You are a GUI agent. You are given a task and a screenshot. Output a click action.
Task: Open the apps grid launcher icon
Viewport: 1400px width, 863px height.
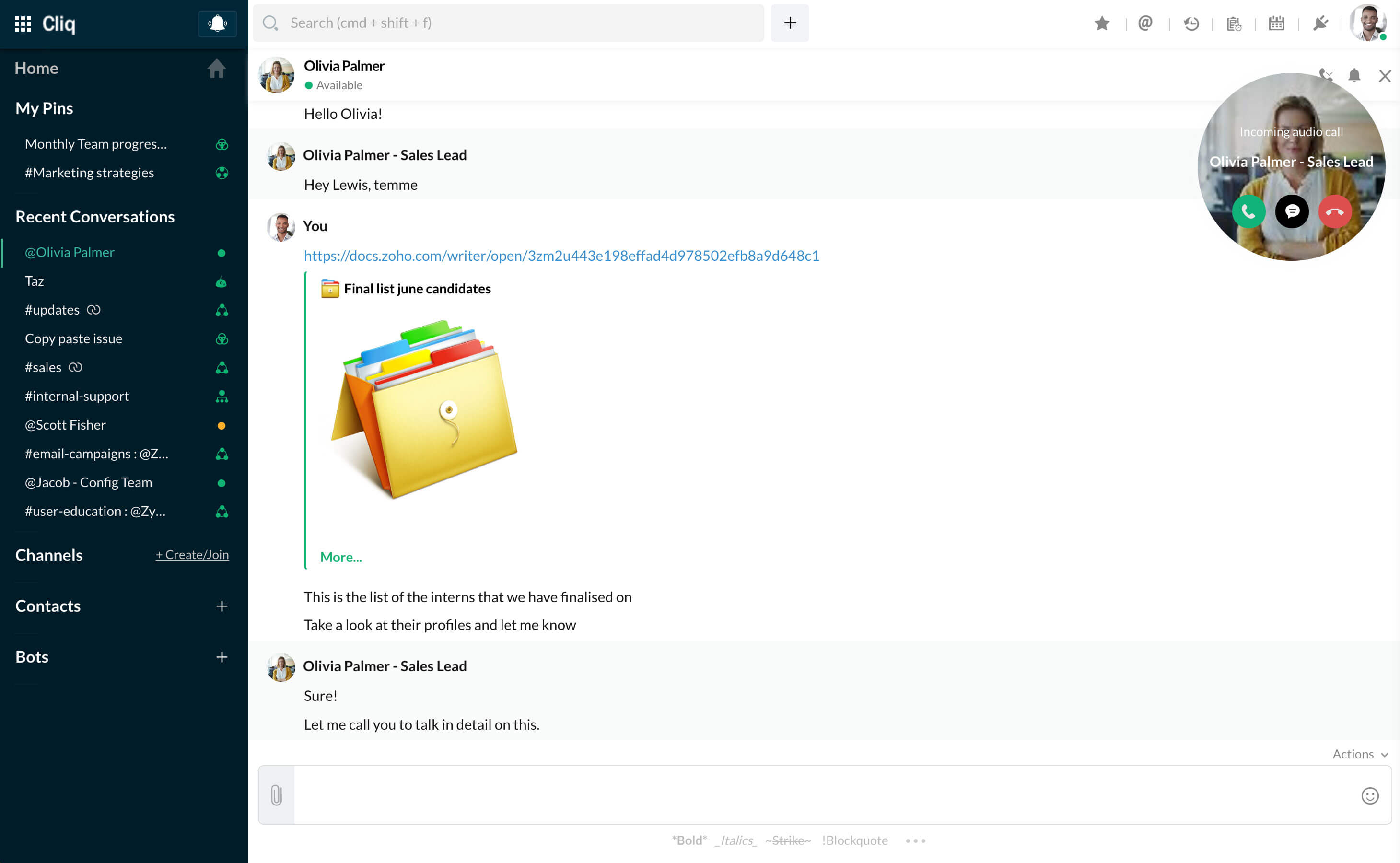(23, 23)
